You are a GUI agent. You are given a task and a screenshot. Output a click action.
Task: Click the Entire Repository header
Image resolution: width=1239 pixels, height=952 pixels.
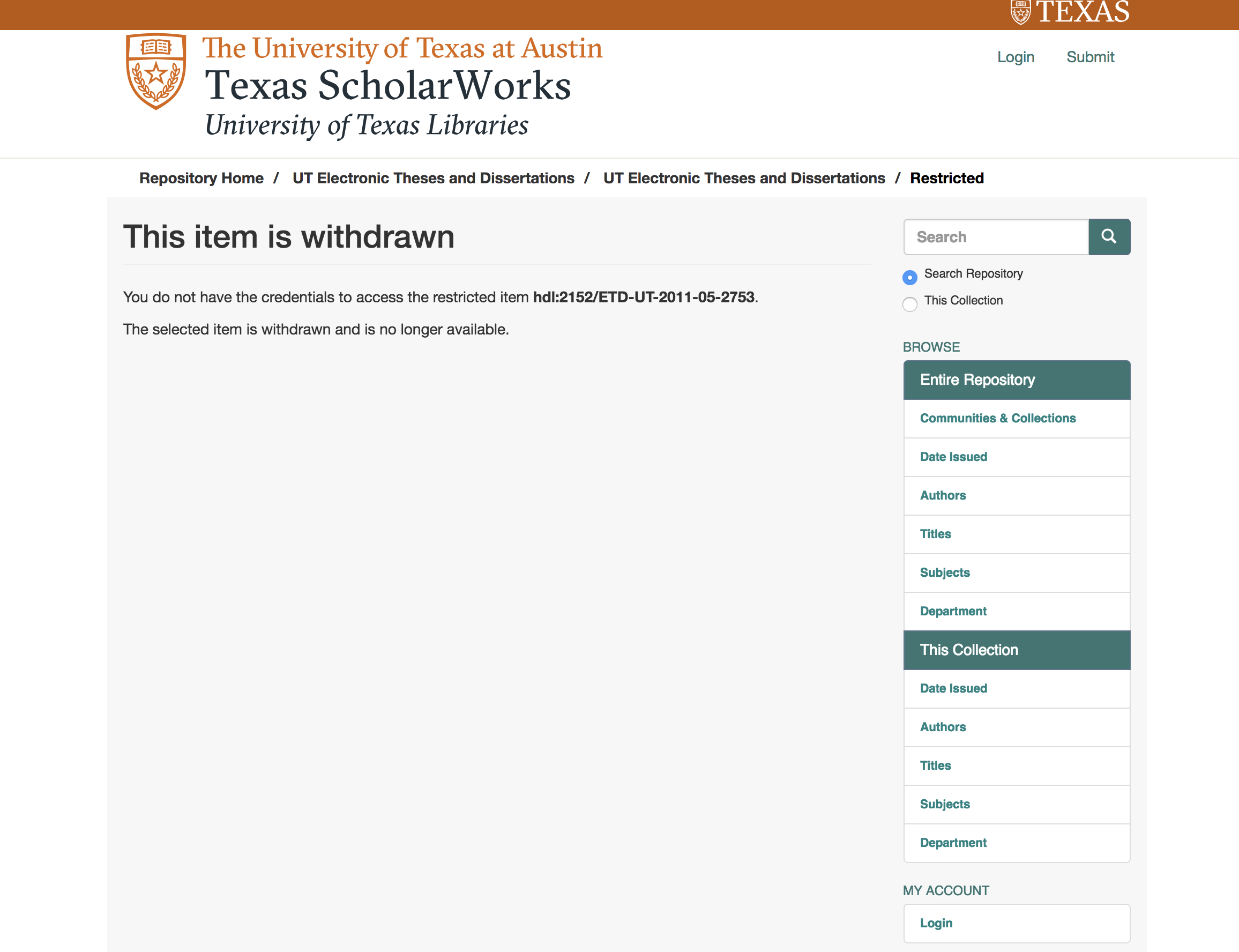pyautogui.click(x=977, y=380)
